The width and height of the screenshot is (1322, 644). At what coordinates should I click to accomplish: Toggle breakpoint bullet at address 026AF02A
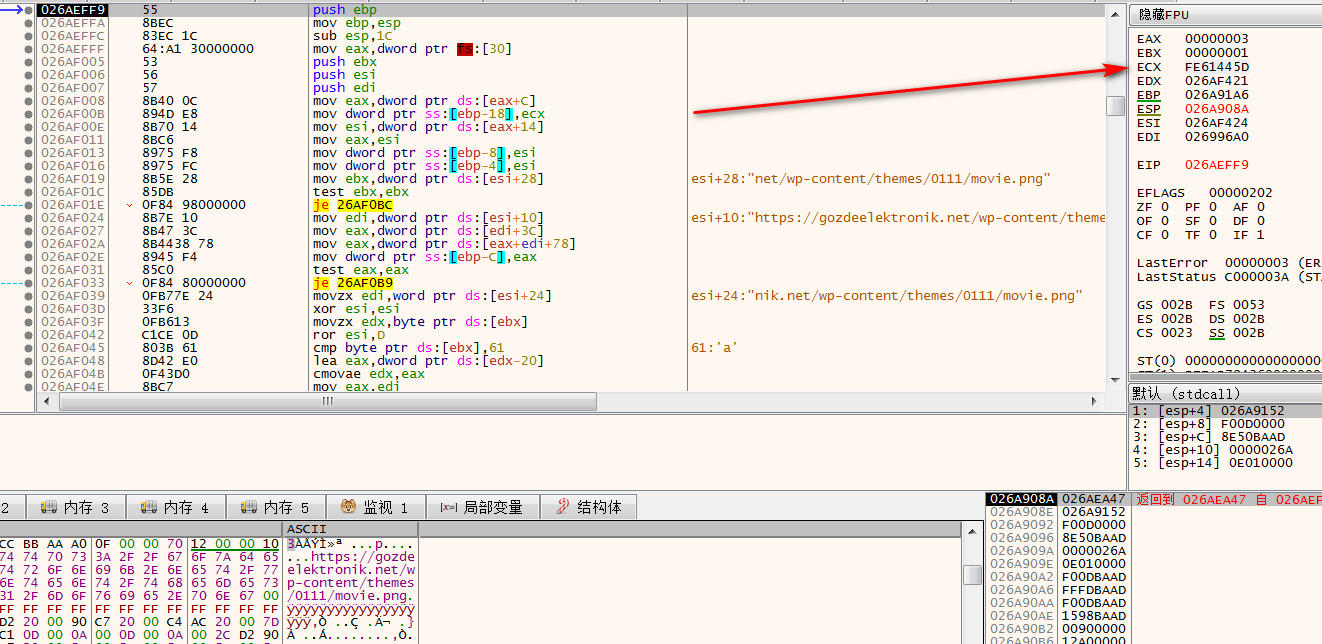[x=28, y=244]
